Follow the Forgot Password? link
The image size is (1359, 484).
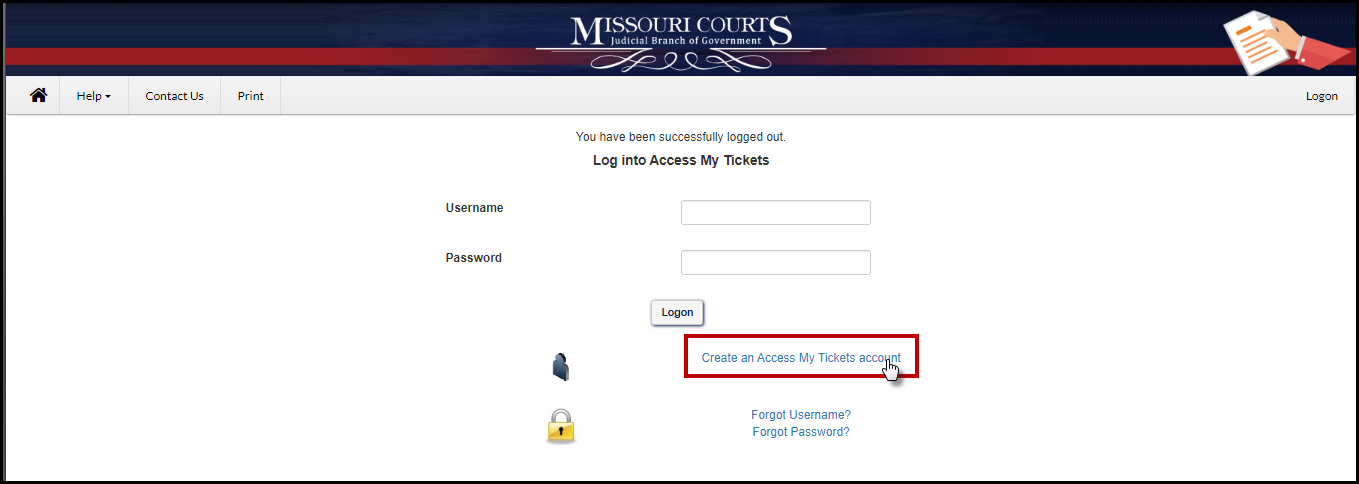click(800, 432)
